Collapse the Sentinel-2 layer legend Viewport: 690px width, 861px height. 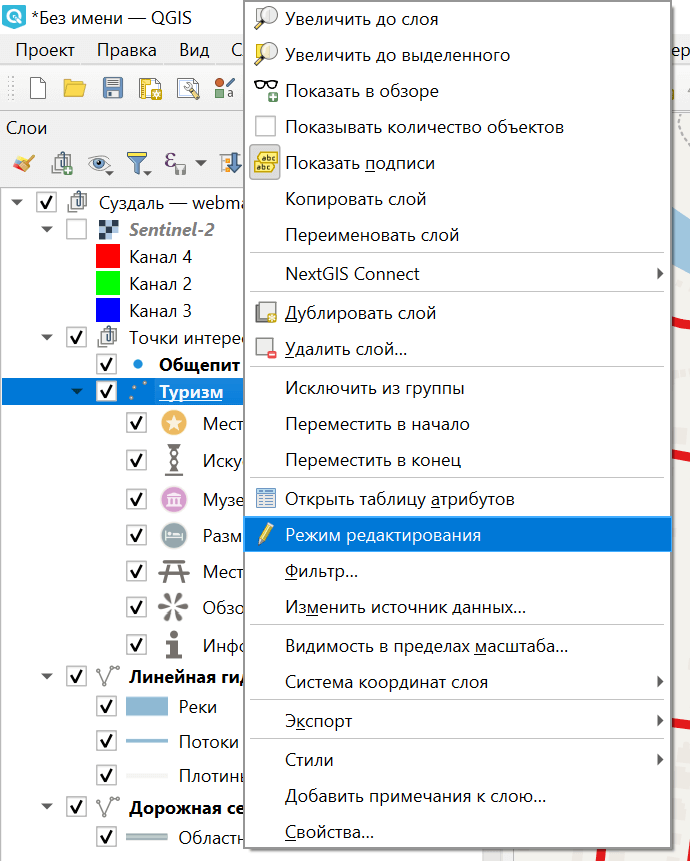tap(47, 229)
